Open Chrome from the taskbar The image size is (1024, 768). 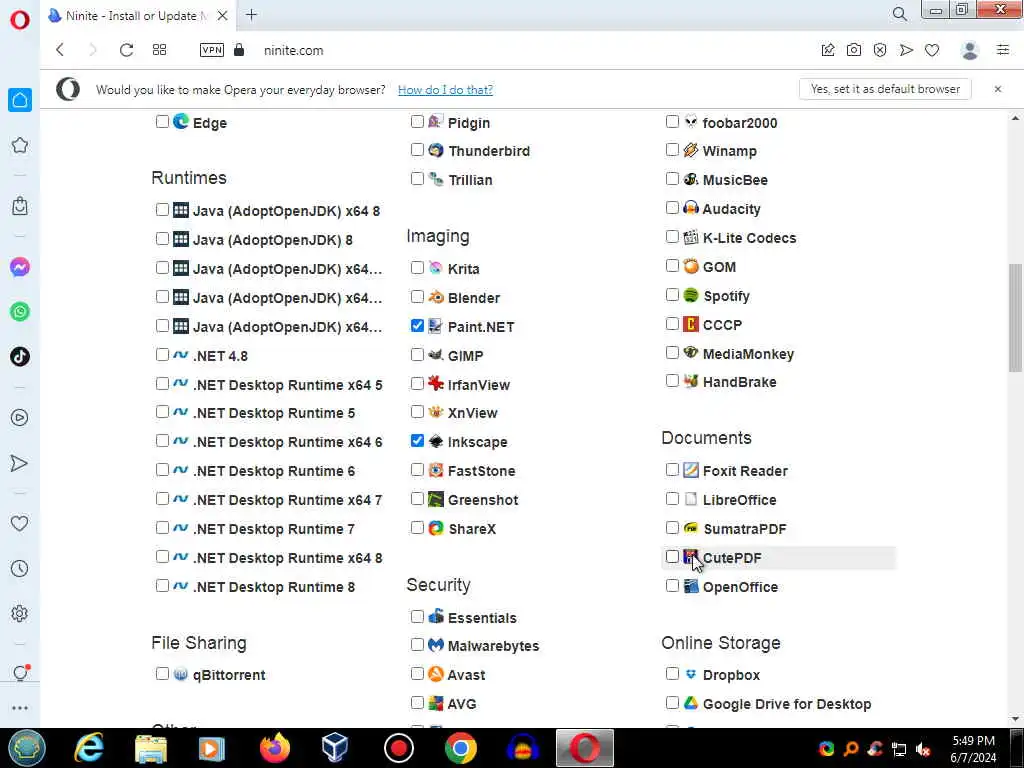(x=460, y=748)
